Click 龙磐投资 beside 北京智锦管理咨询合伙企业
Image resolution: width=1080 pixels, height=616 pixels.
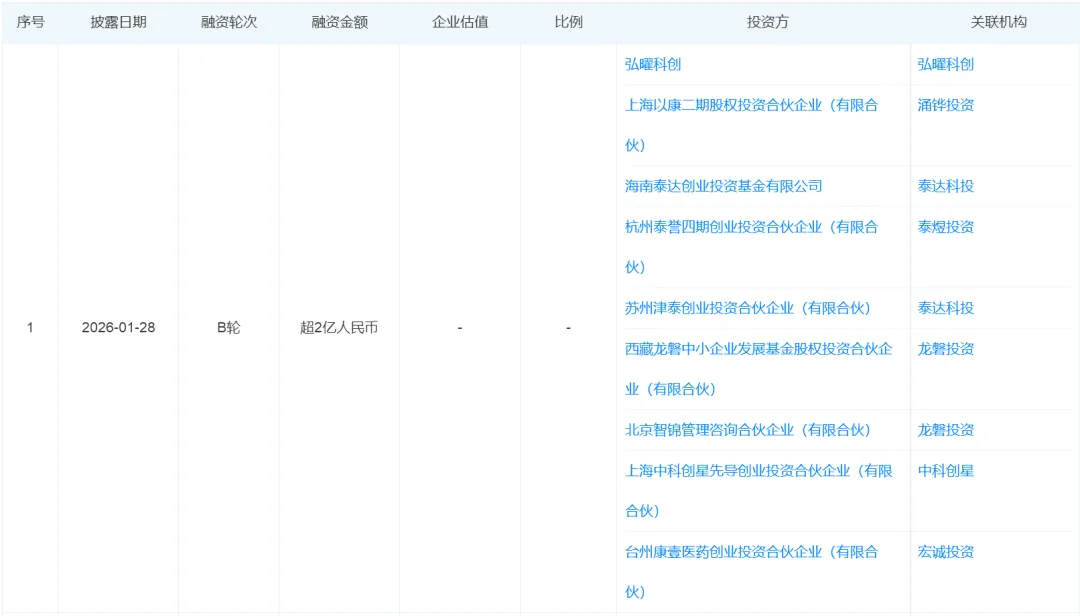coord(945,430)
